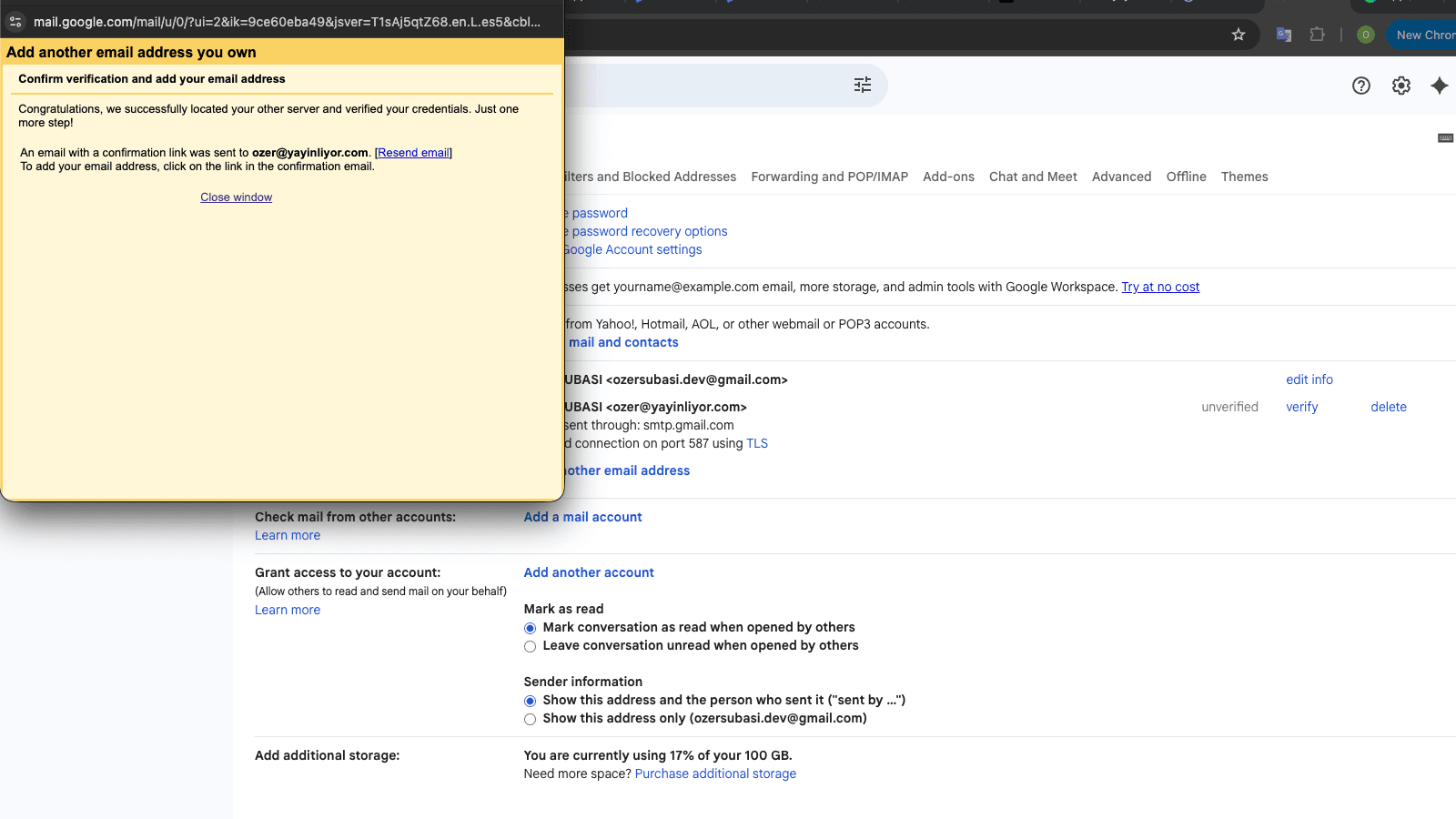Bookmark this page with the star icon
This screenshot has width=1456, height=819.
[x=1239, y=35]
